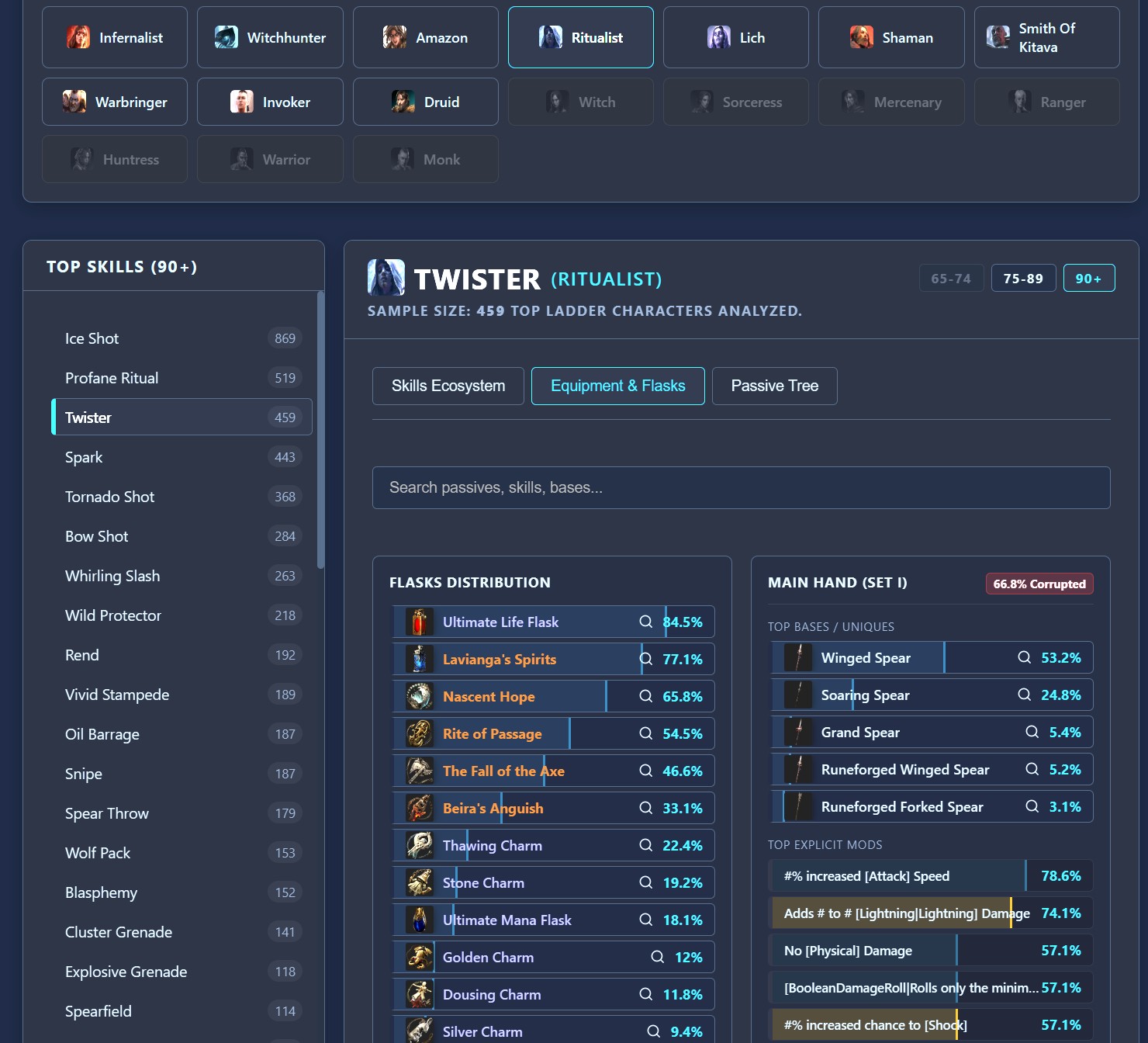Click the Nascent Hope charm icon
This screenshot has width=1148, height=1043.
tap(420, 696)
